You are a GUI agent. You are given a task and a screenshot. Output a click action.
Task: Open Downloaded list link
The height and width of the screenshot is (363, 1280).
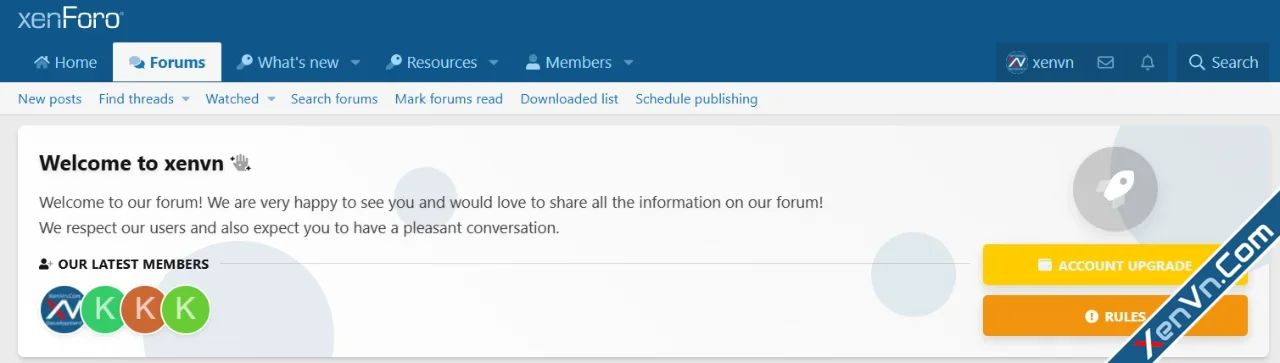569,99
